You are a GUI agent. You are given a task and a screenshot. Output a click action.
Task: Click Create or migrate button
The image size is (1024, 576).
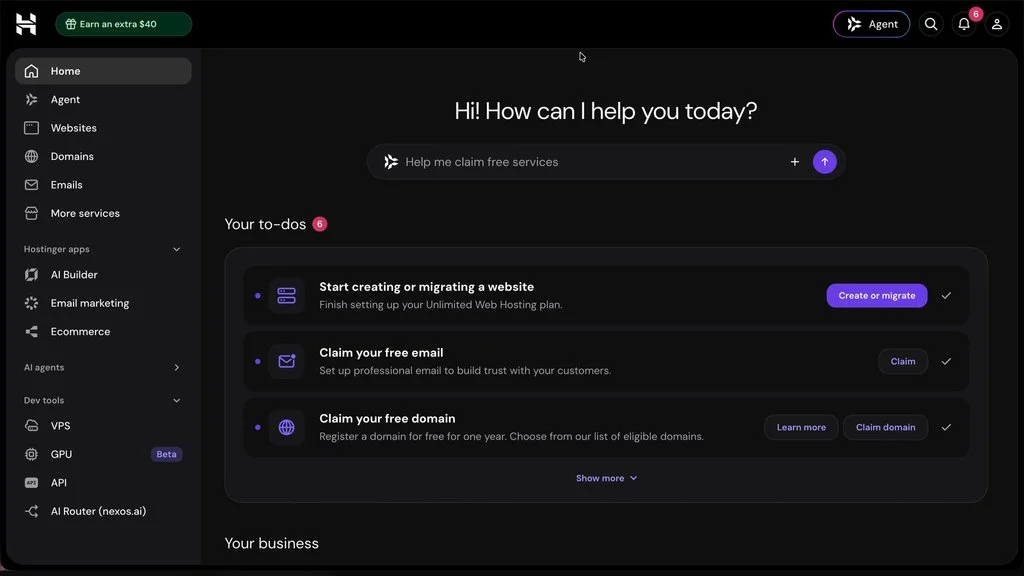pyautogui.click(x=876, y=296)
